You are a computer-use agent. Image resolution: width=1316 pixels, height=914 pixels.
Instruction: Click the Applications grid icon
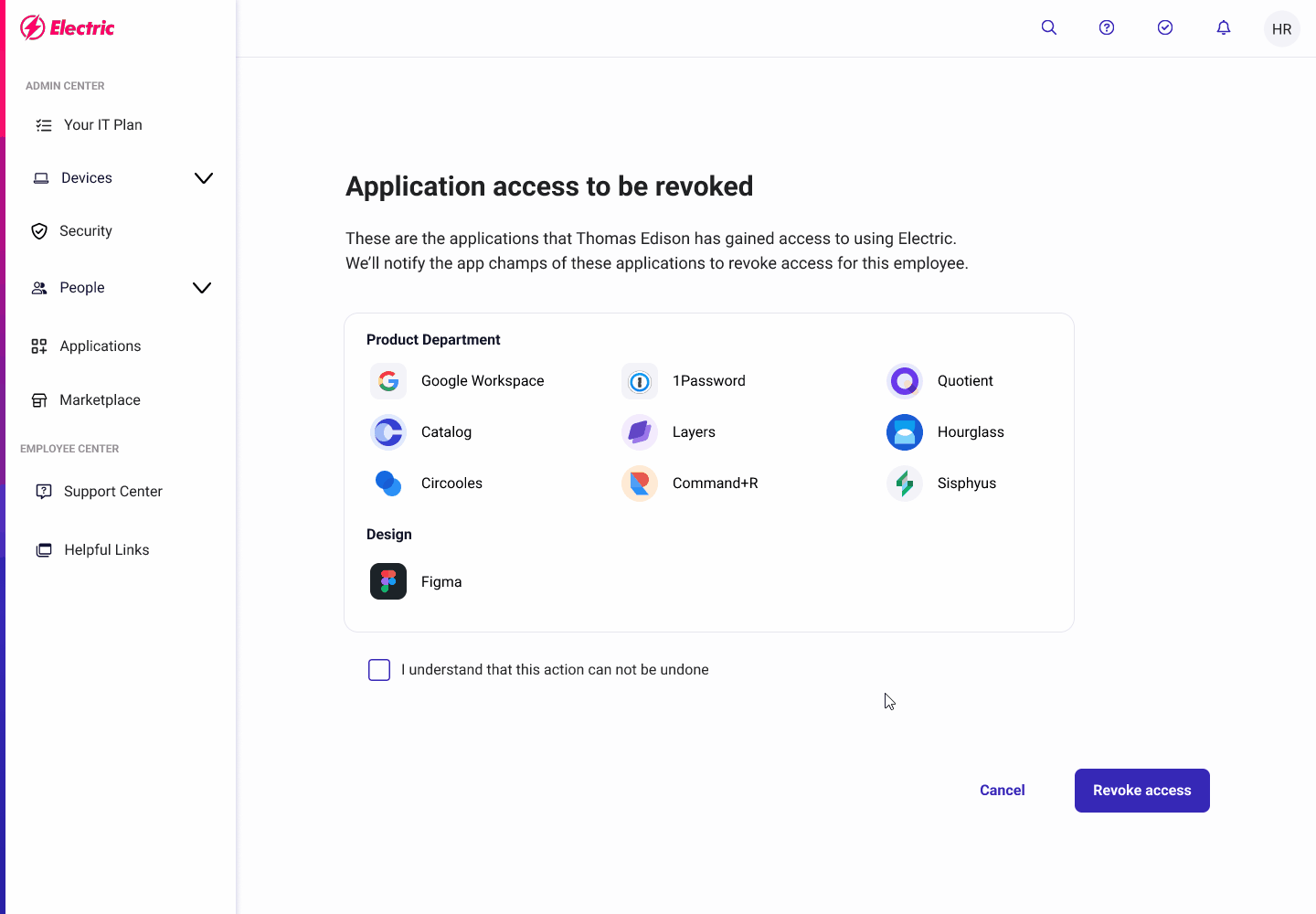tap(39, 346)
